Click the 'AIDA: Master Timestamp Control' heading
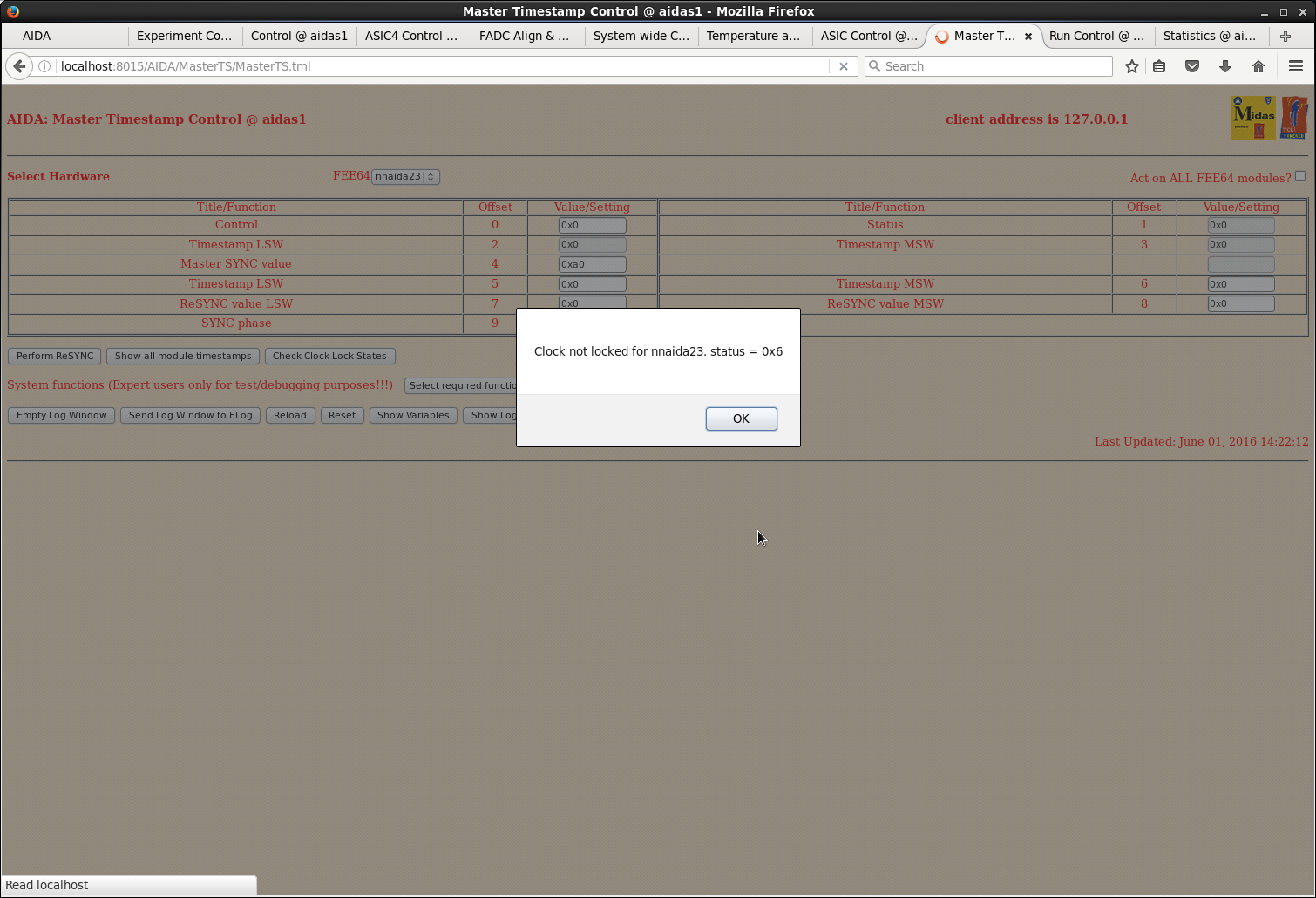Screen dimensions: 1316x898 click(x=157, y=119)
